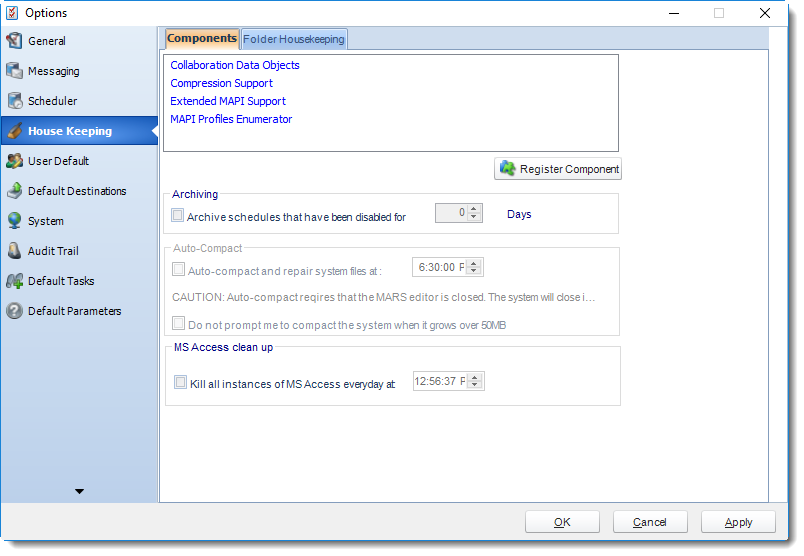The height and width of the screenshot is (556, 804).
Task: Open Default Tasks label
Action: [x=61, y=281]
